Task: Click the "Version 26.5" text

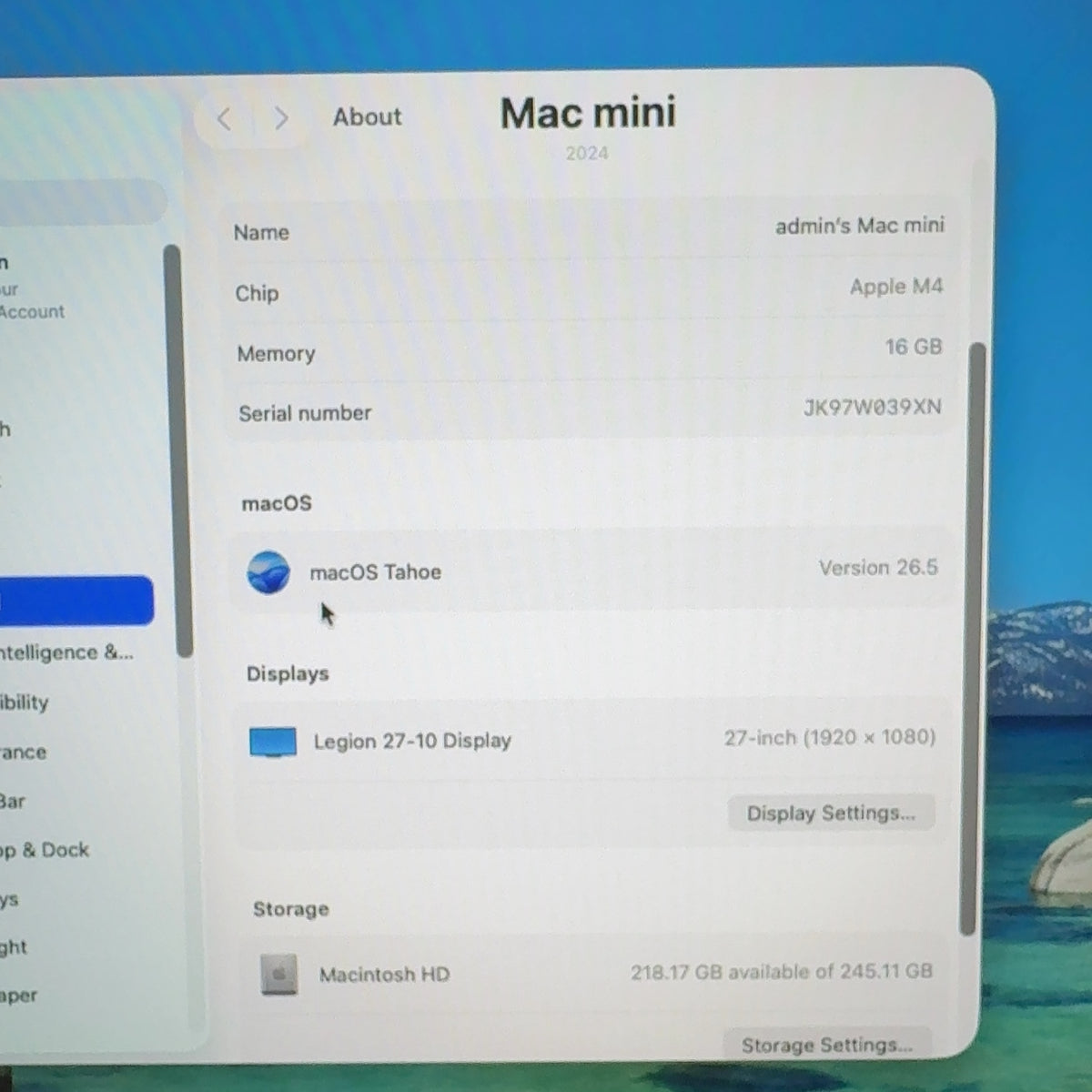Action: [878, 568]
